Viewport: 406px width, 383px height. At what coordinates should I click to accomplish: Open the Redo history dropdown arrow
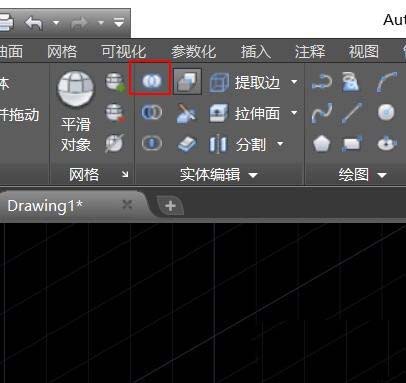pyautogui.click(x=101, y=23)
